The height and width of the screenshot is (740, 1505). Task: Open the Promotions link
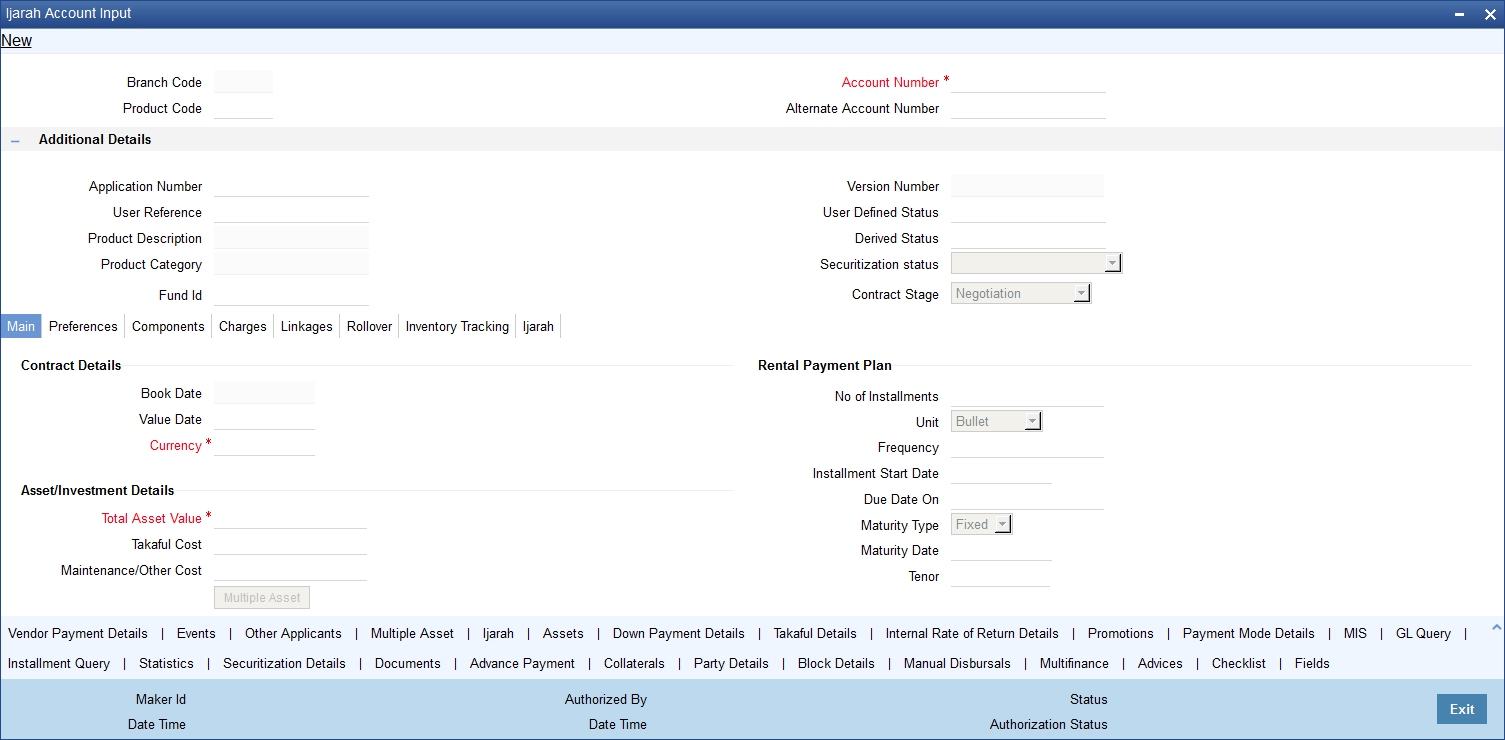coord(1121,634)
